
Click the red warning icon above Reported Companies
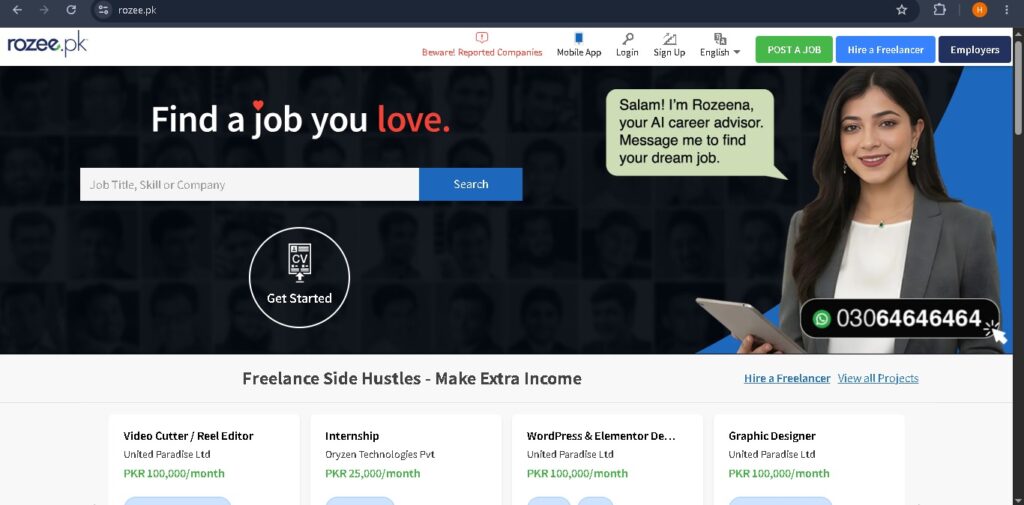(482, 38)
